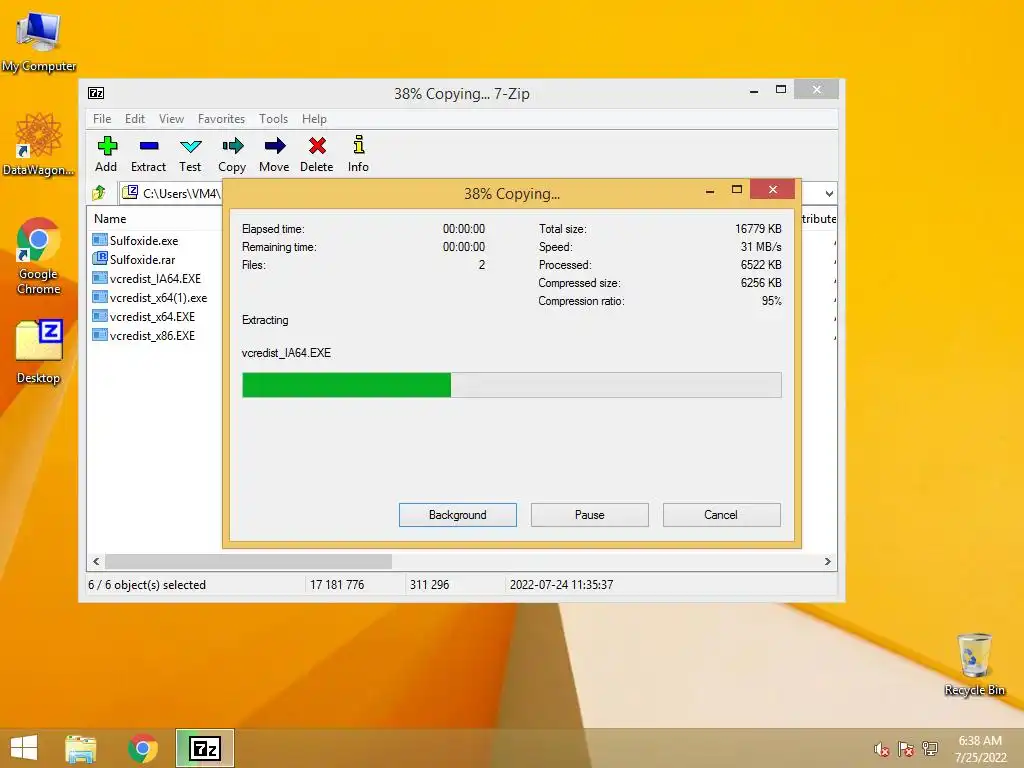Open the Tools menu
This screenshot has width=1024, height=768.
pyautogui.click(x=273, y=119)
